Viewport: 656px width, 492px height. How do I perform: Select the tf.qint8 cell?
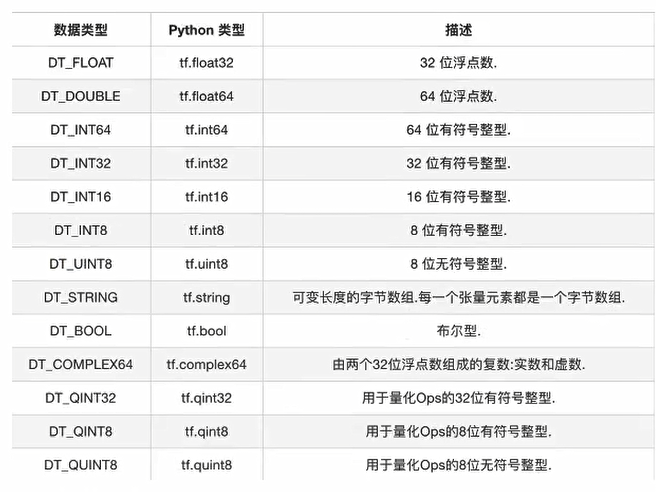pos(207,431)
